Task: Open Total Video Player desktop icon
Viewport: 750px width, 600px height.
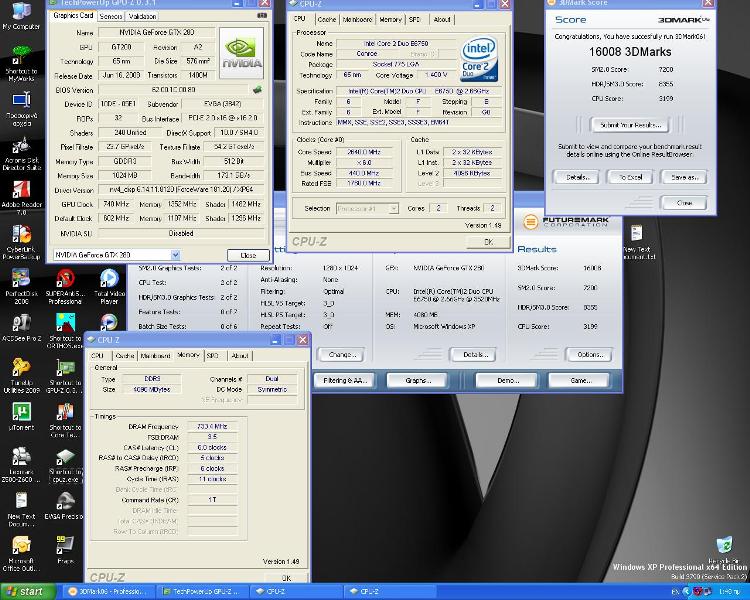Action: (x=109, y=287)
